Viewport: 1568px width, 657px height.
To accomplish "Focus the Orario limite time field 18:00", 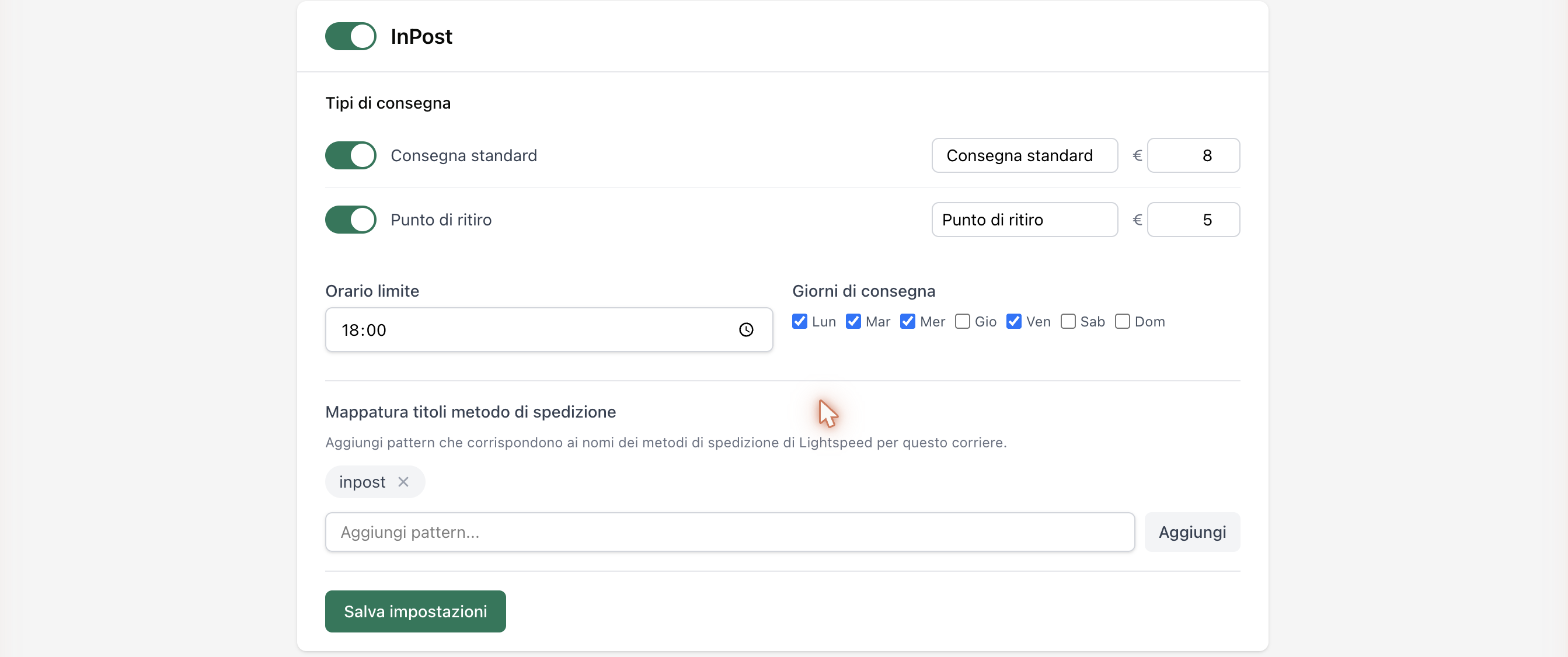I will point(548,329).
